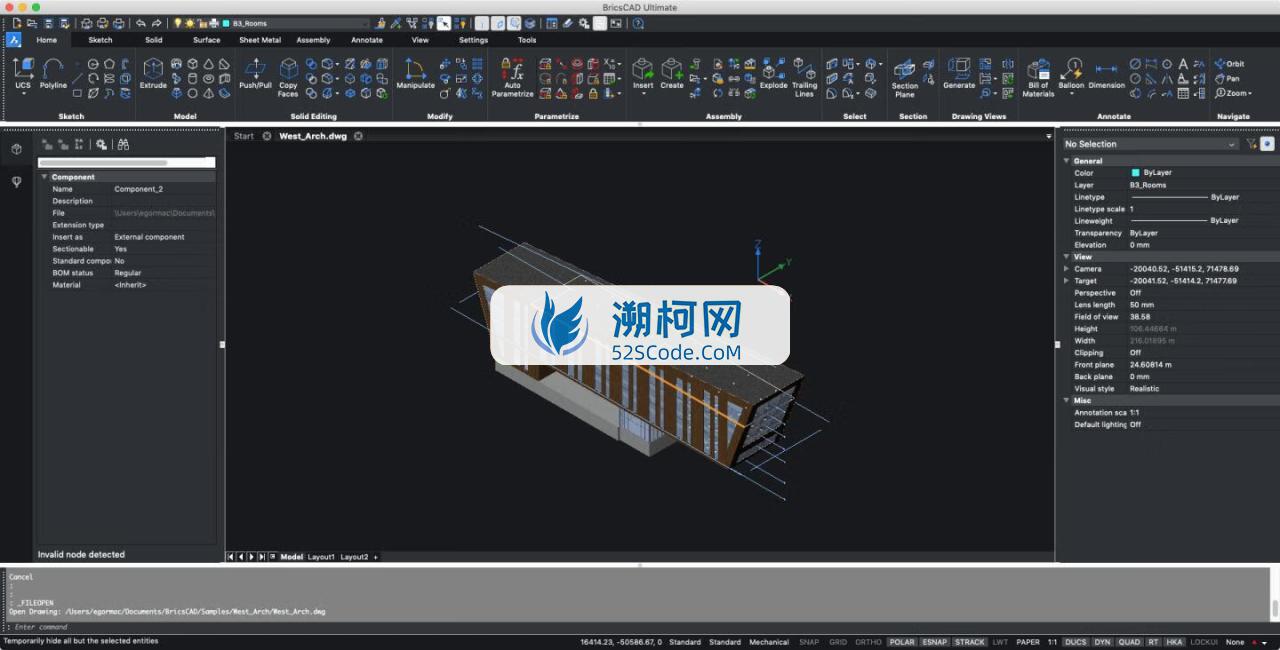The height and width of the screenshot is (650, 1280).
Task: Choose the Copy Faces tool
Action: (x=288, y=77)
